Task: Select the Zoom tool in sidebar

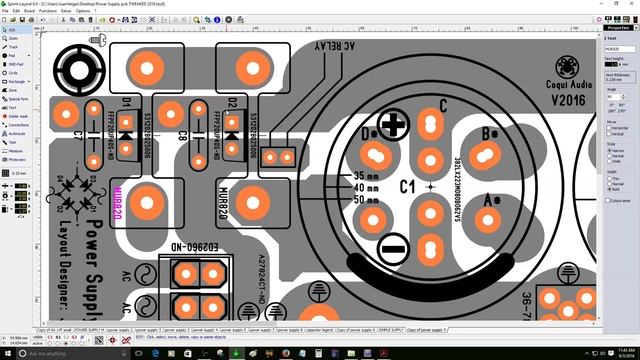Action: pyautogui.click(x=16, y=38)
